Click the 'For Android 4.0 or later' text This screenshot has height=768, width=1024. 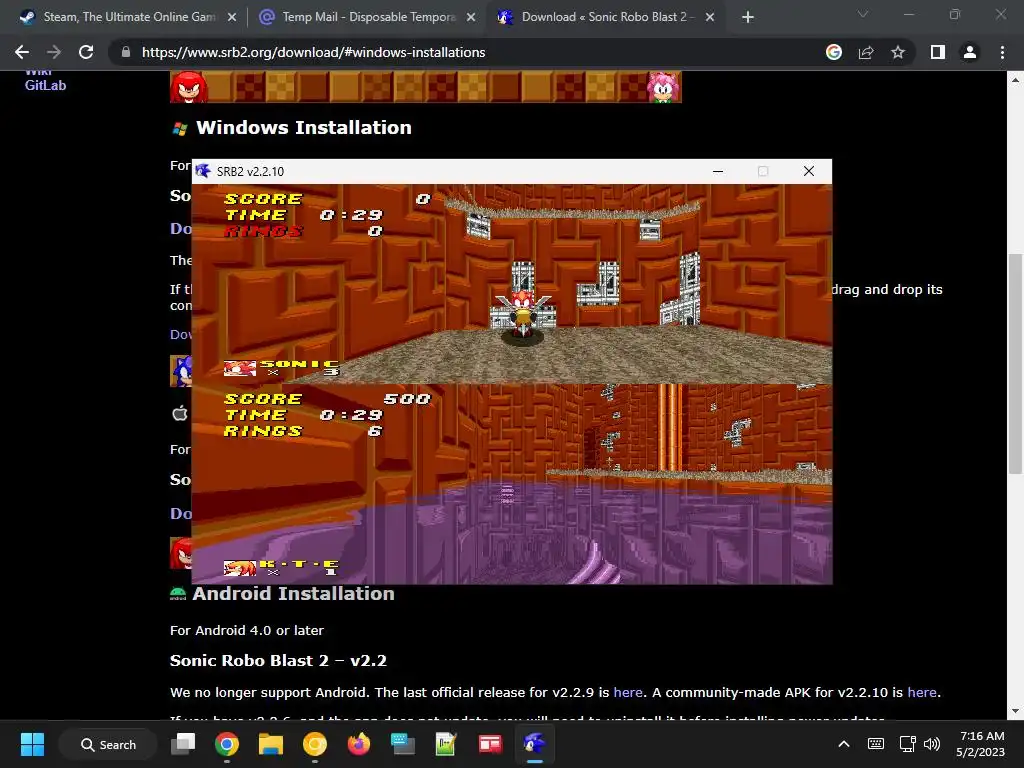click(247, 630)
